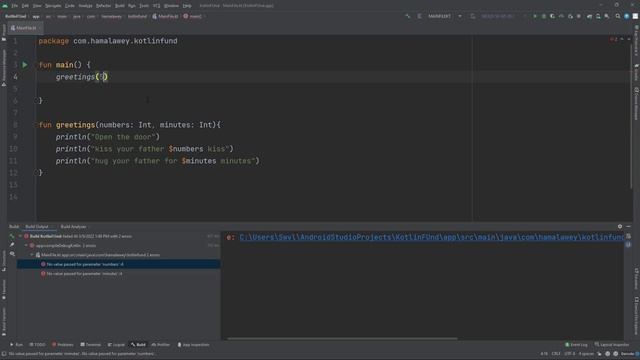Open the Help menu
Image resolution: width=640 pixels, height=360 pixels.
(x=187, y=6)
